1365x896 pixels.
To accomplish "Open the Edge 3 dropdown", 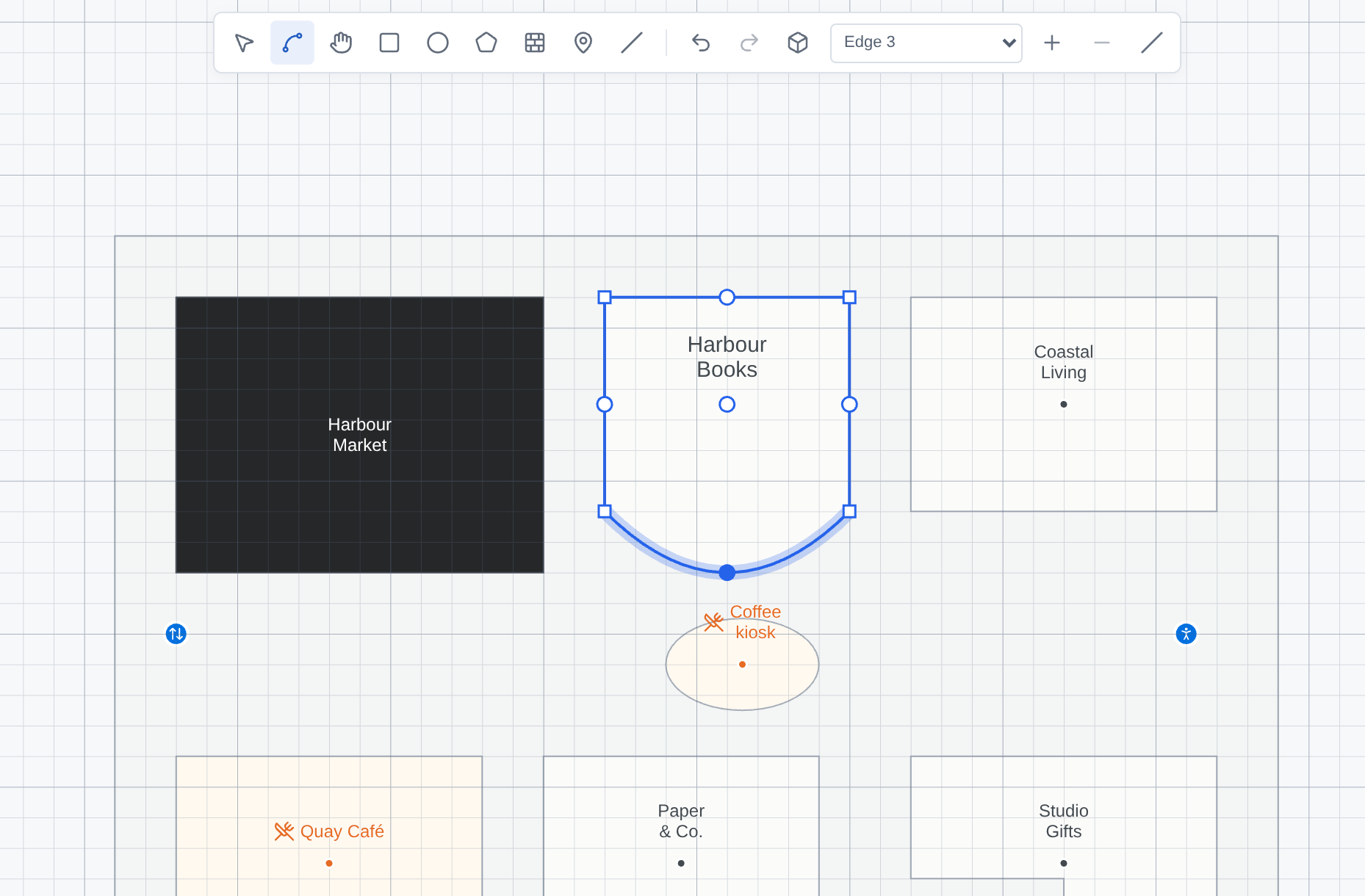I will tap(926, 43).
